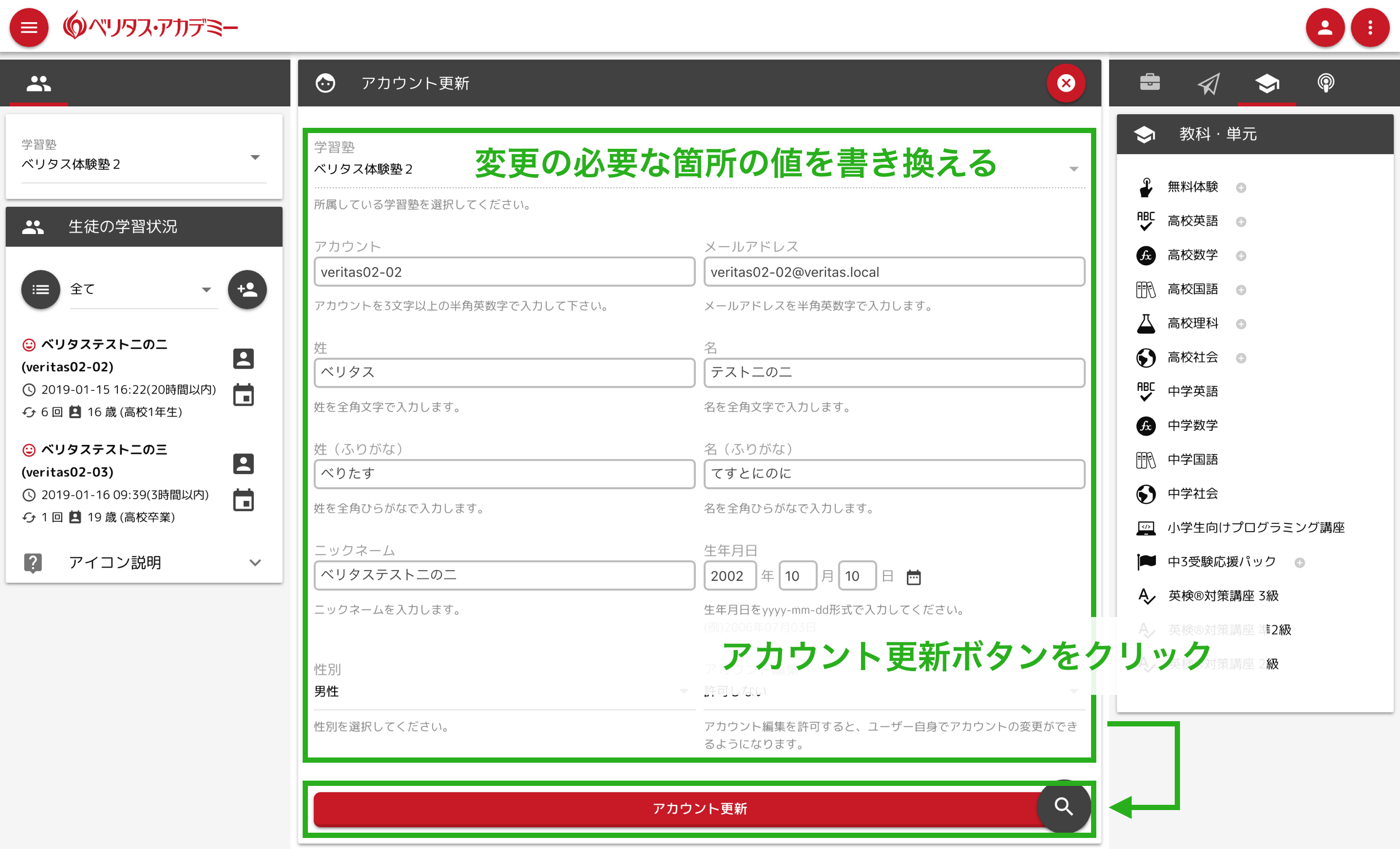Click the add student button

(247, 290)
